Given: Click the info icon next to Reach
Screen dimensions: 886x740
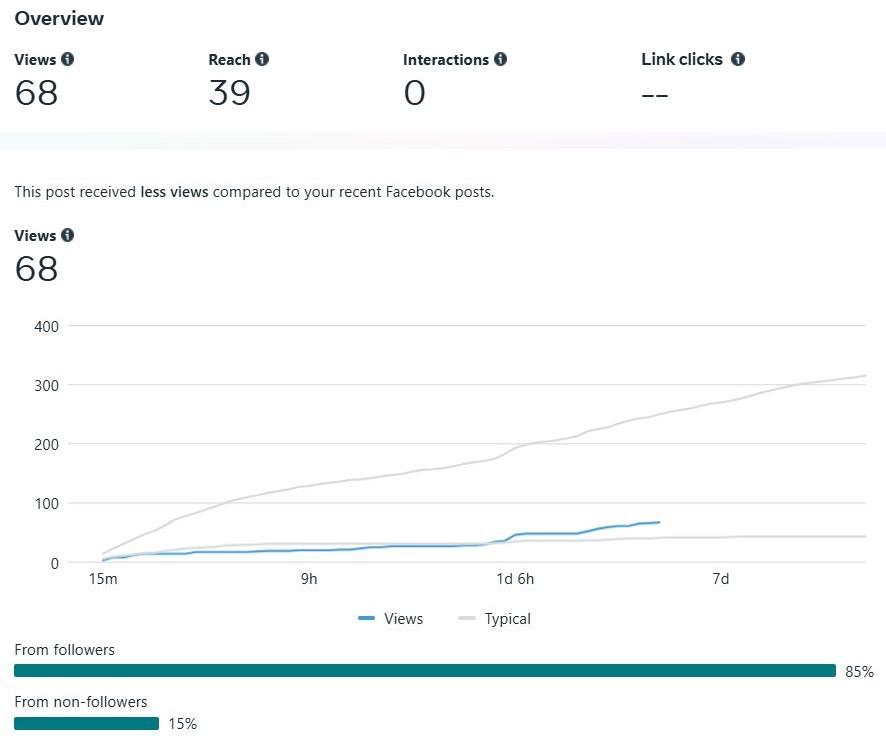Looking at the screenshot, I should click(x=262, y=60).
